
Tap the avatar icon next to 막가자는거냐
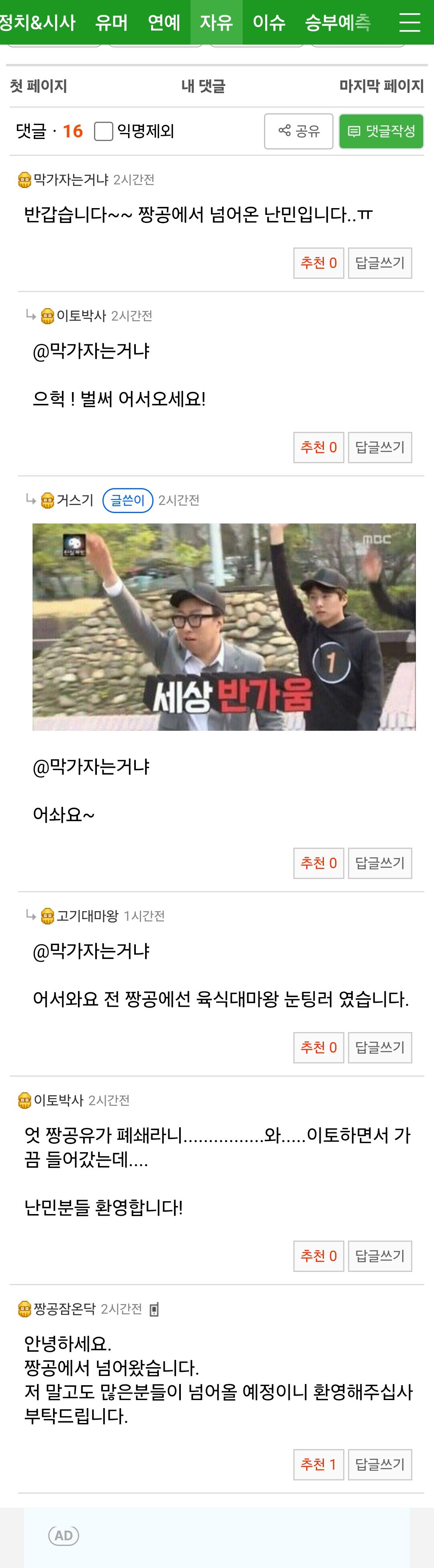point(25,180)
